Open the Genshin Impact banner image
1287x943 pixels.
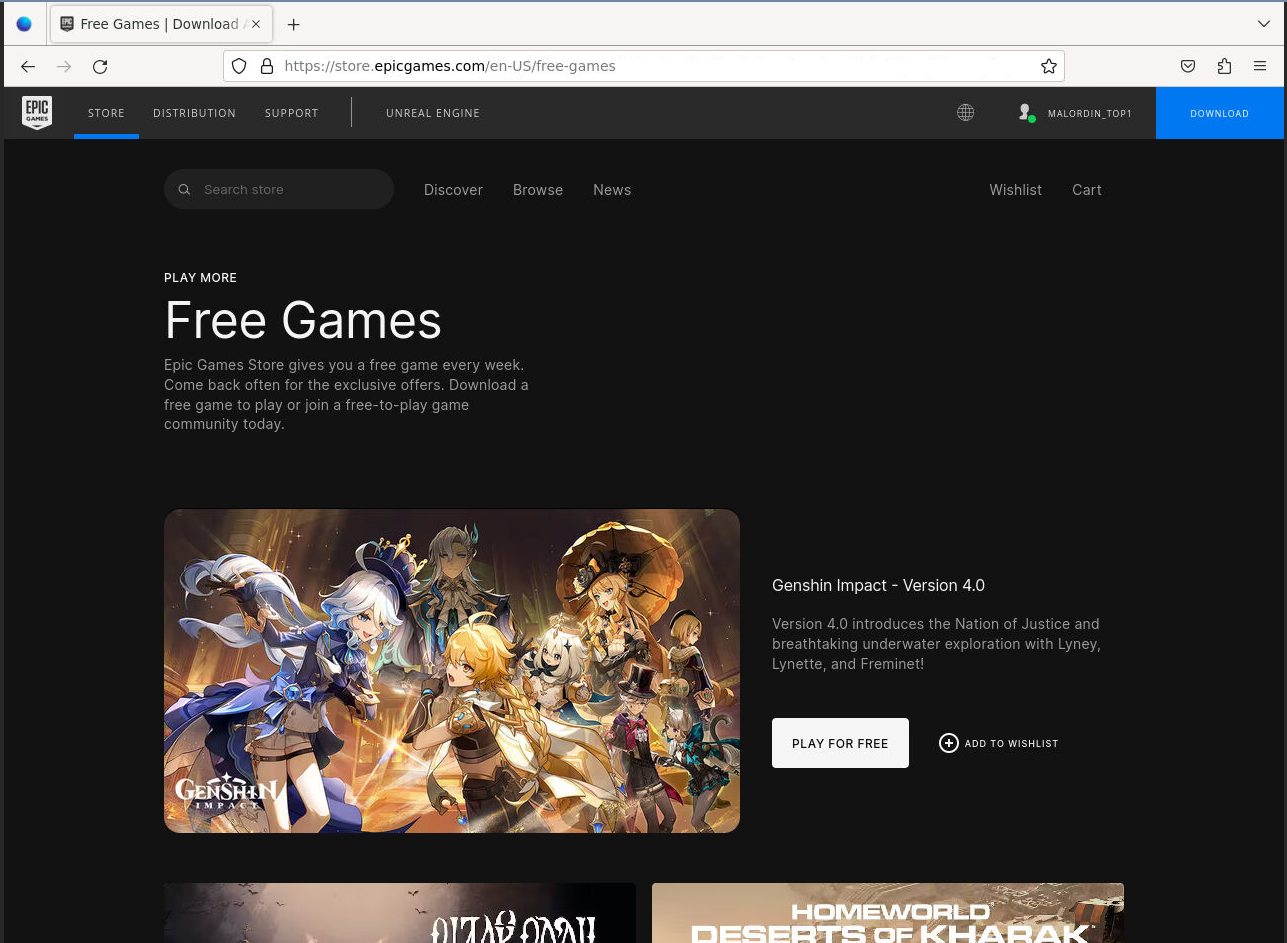tap(452, 671)
